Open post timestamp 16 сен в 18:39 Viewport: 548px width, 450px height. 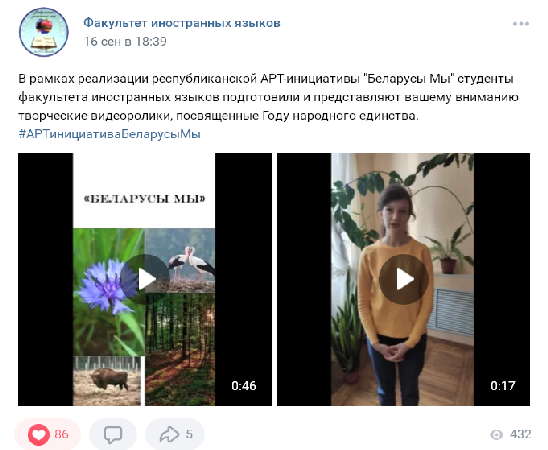click(x=125, y=42)
